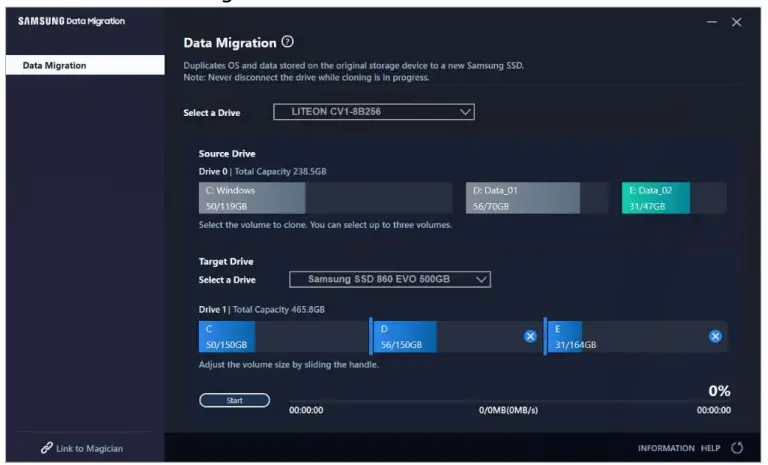Click the chain icon next to Link to Magician
The image size is (768, 465).
coord(47,448)
